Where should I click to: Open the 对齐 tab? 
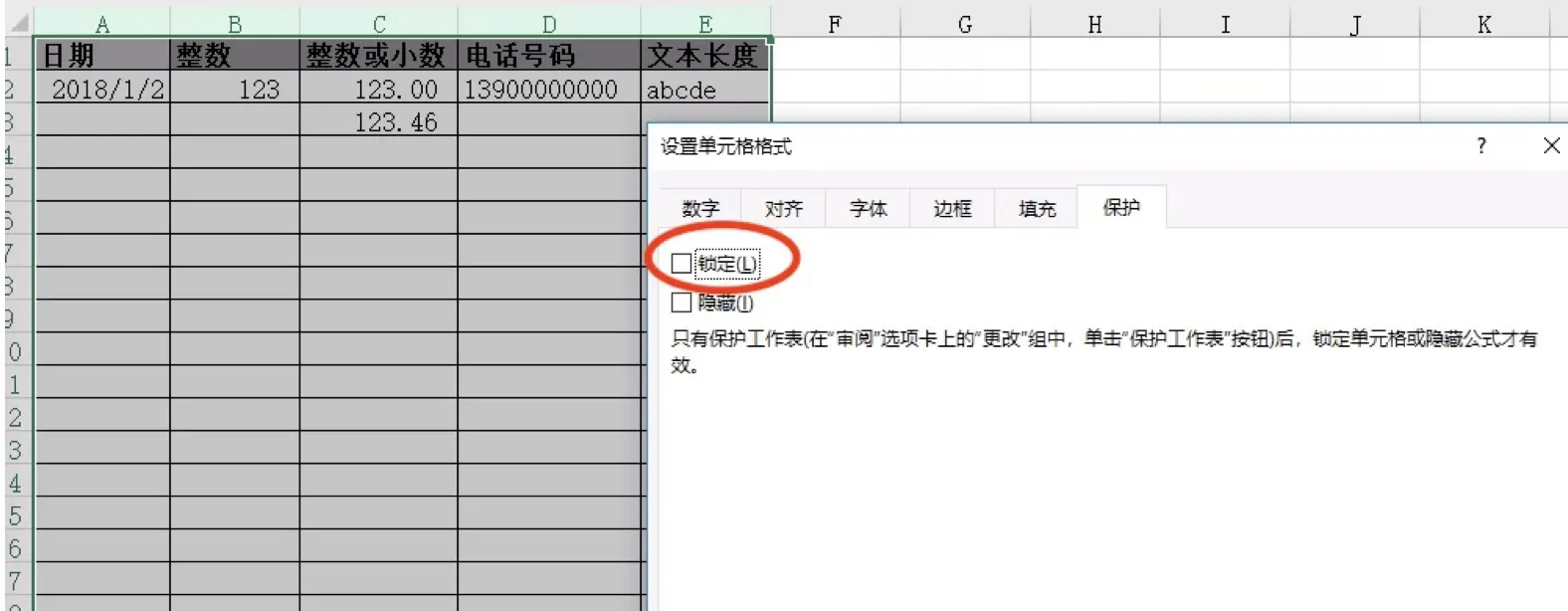tap(783, 209)
